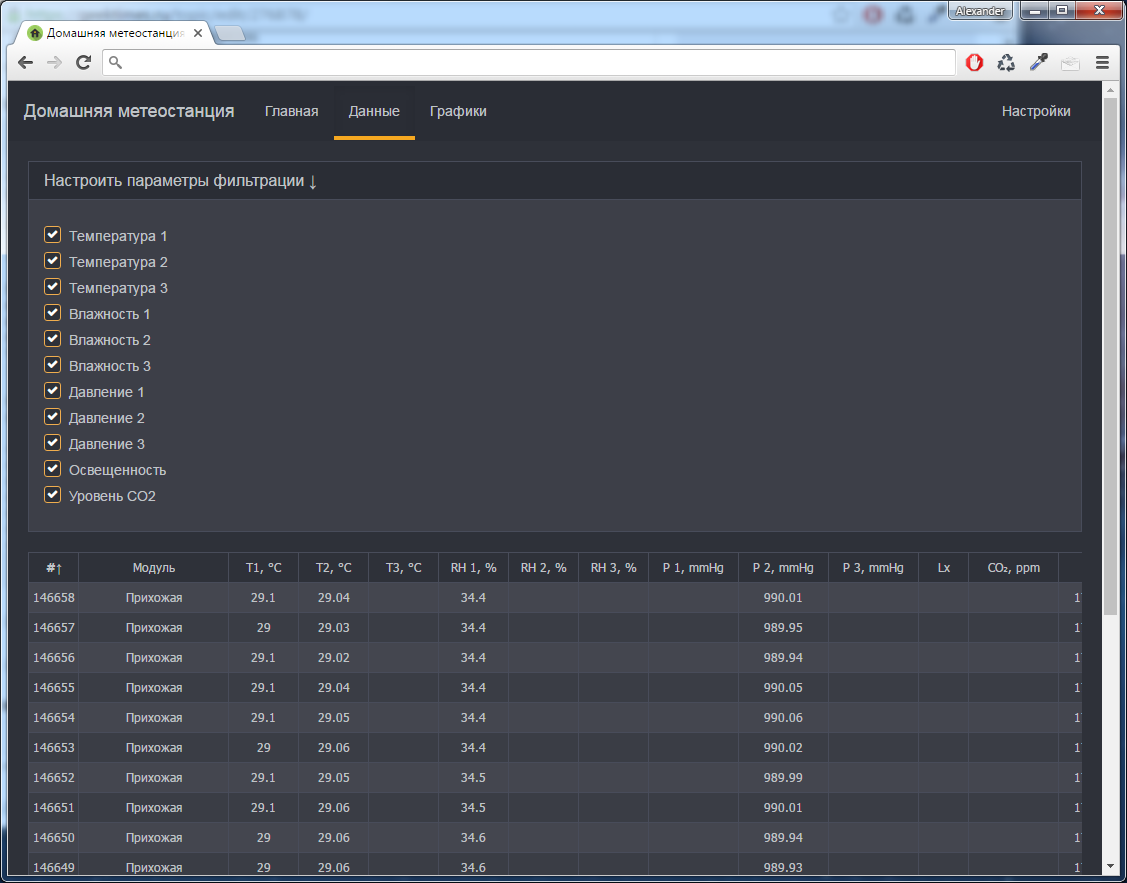This screenshot has height=883, width=1127.
Task: Click the T2, °C column header
Action: point(334,568)
